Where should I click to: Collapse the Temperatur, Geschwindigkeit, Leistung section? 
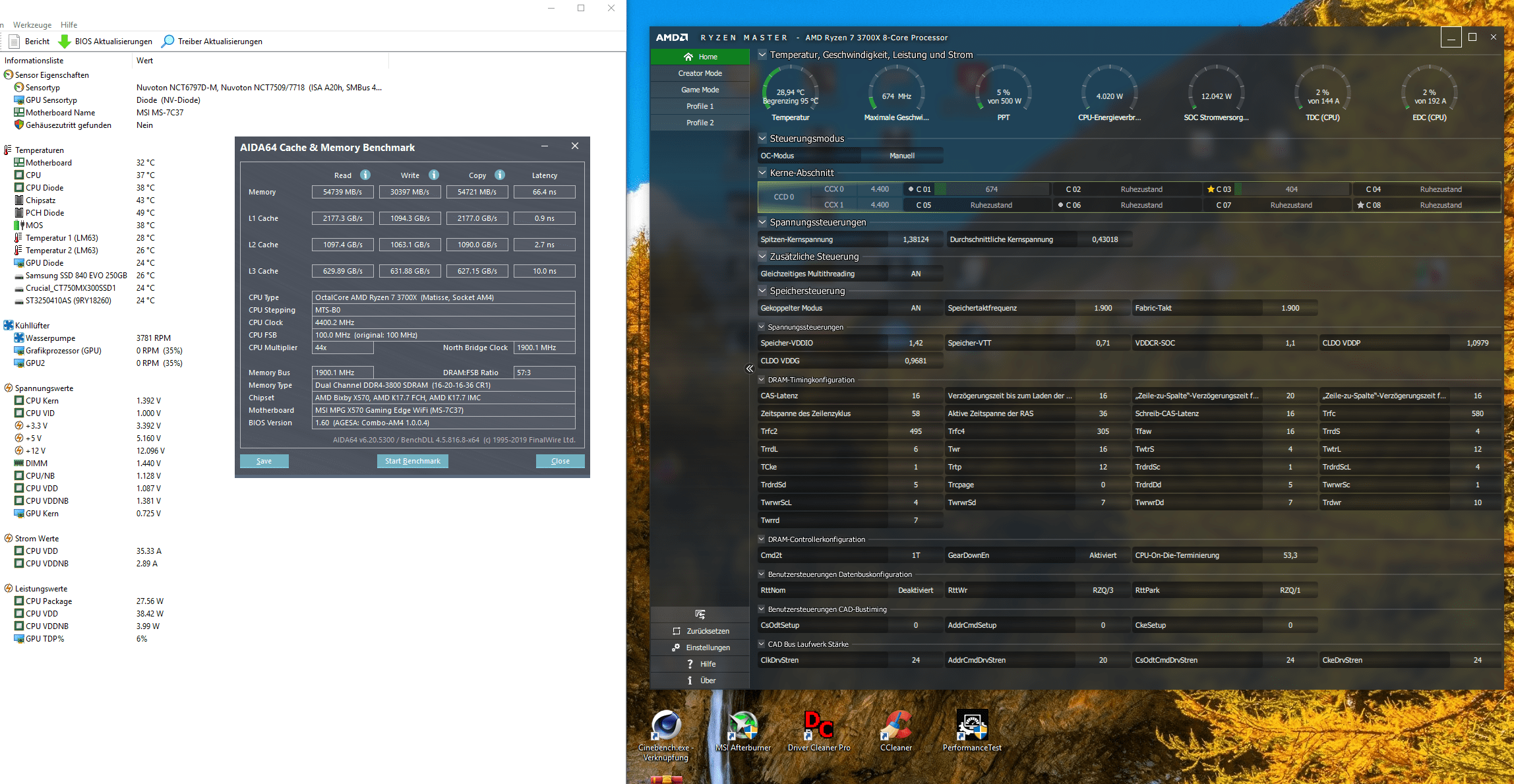[x=762, y=55]
